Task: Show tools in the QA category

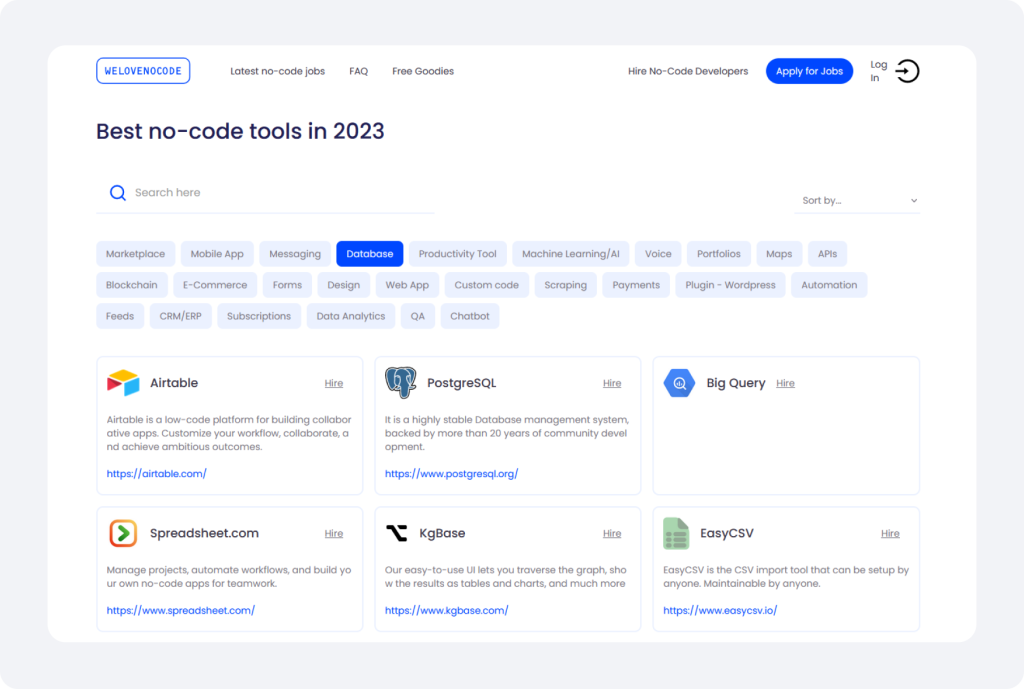Action: (418, 316)
